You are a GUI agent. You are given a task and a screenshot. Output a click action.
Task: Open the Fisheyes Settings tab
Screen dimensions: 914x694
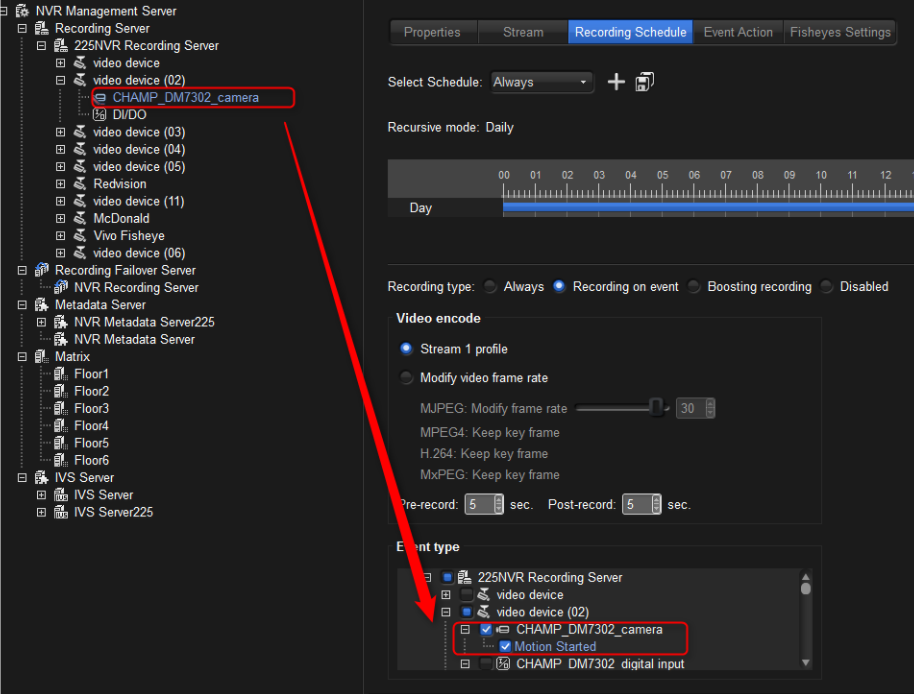pyautogui.click(x=840, y=32)
